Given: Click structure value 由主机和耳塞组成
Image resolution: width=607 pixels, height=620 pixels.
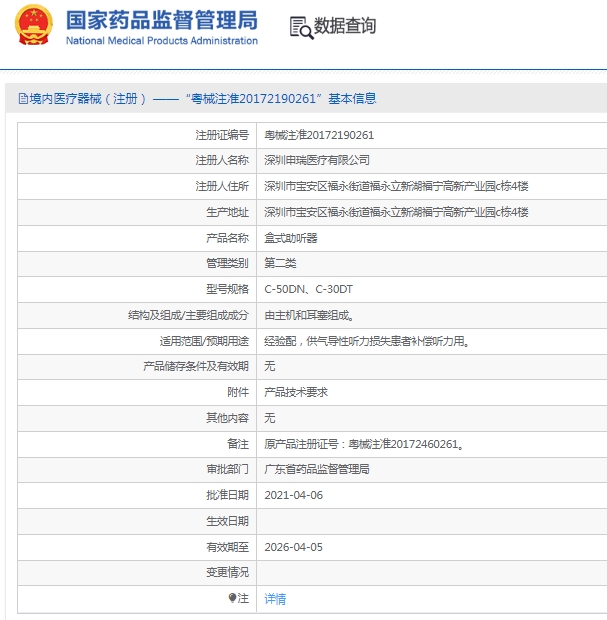Looking at the screenshot, I should click(309, 315).
